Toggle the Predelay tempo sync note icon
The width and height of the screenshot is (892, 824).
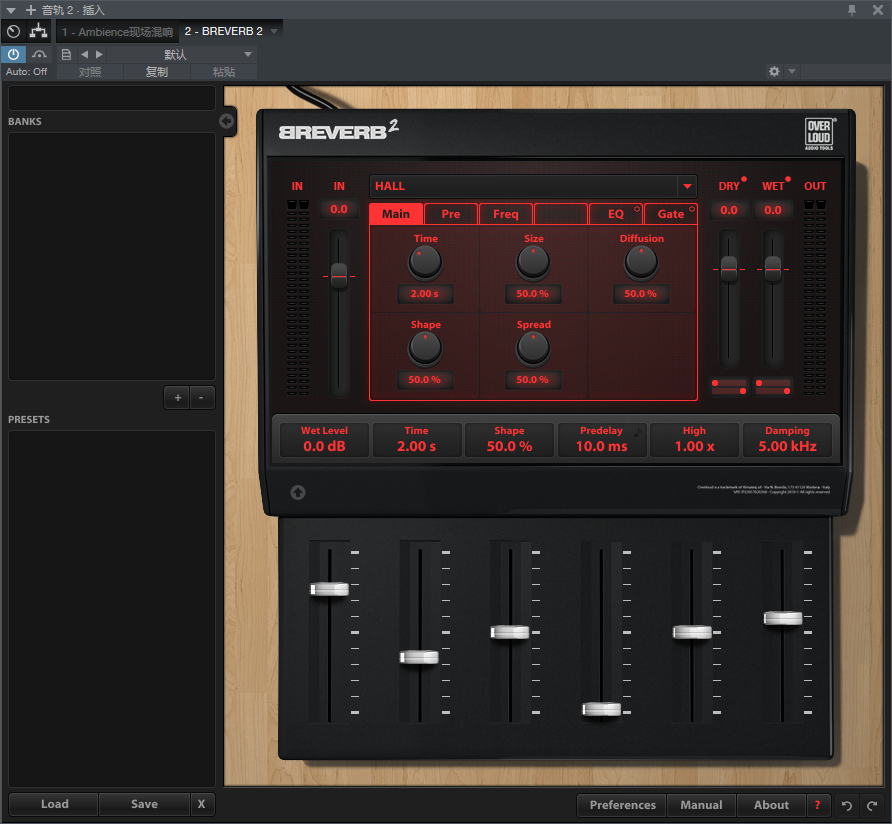click(638, 431)
